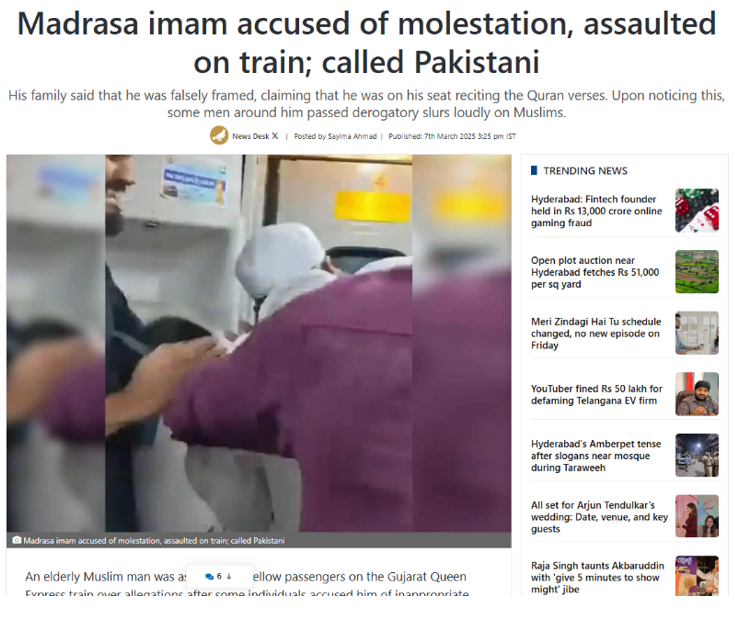The width and height of the screenshot is (735, 636).
Task: Click the camera icon in photo caption
Action: click(x=16, y=540)
